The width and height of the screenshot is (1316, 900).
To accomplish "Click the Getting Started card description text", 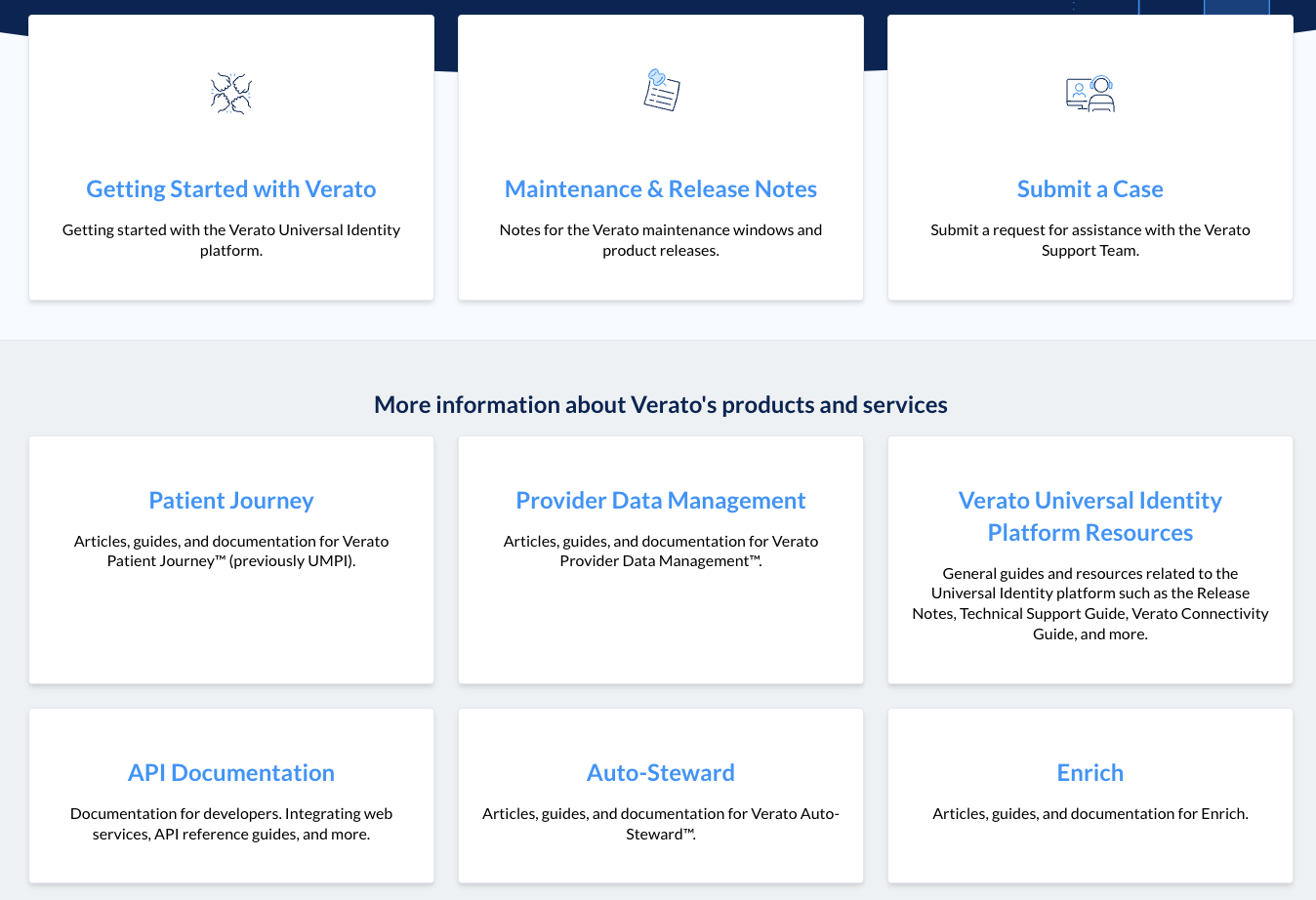I will (230, 239).
